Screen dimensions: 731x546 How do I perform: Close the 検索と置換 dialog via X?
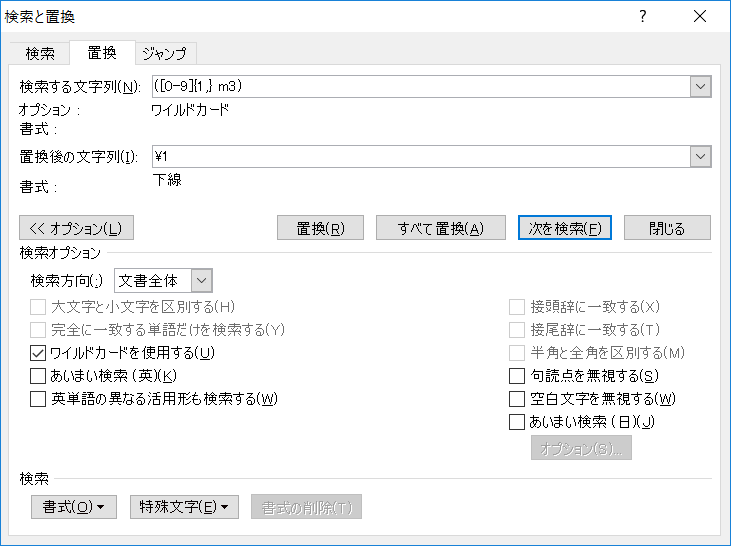click(700, 16)
